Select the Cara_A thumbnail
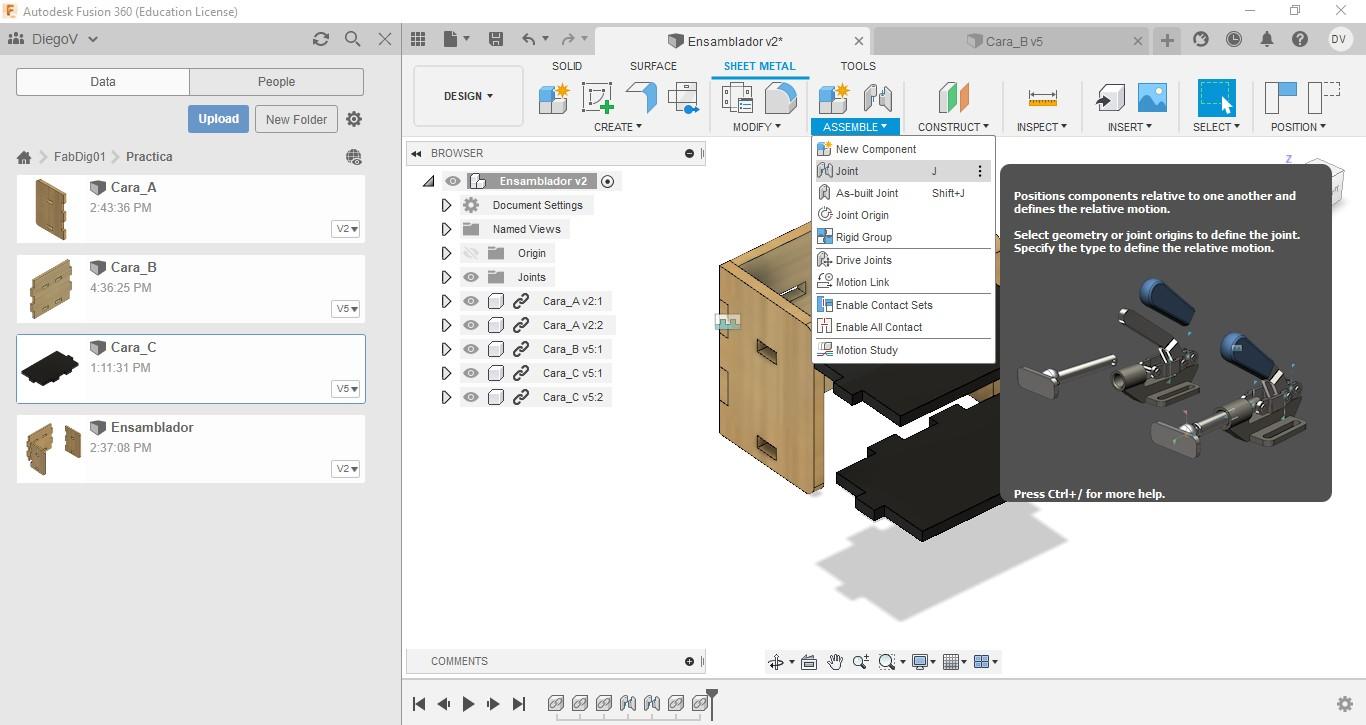Viewport: 1366px width, 725px height. 50,209
